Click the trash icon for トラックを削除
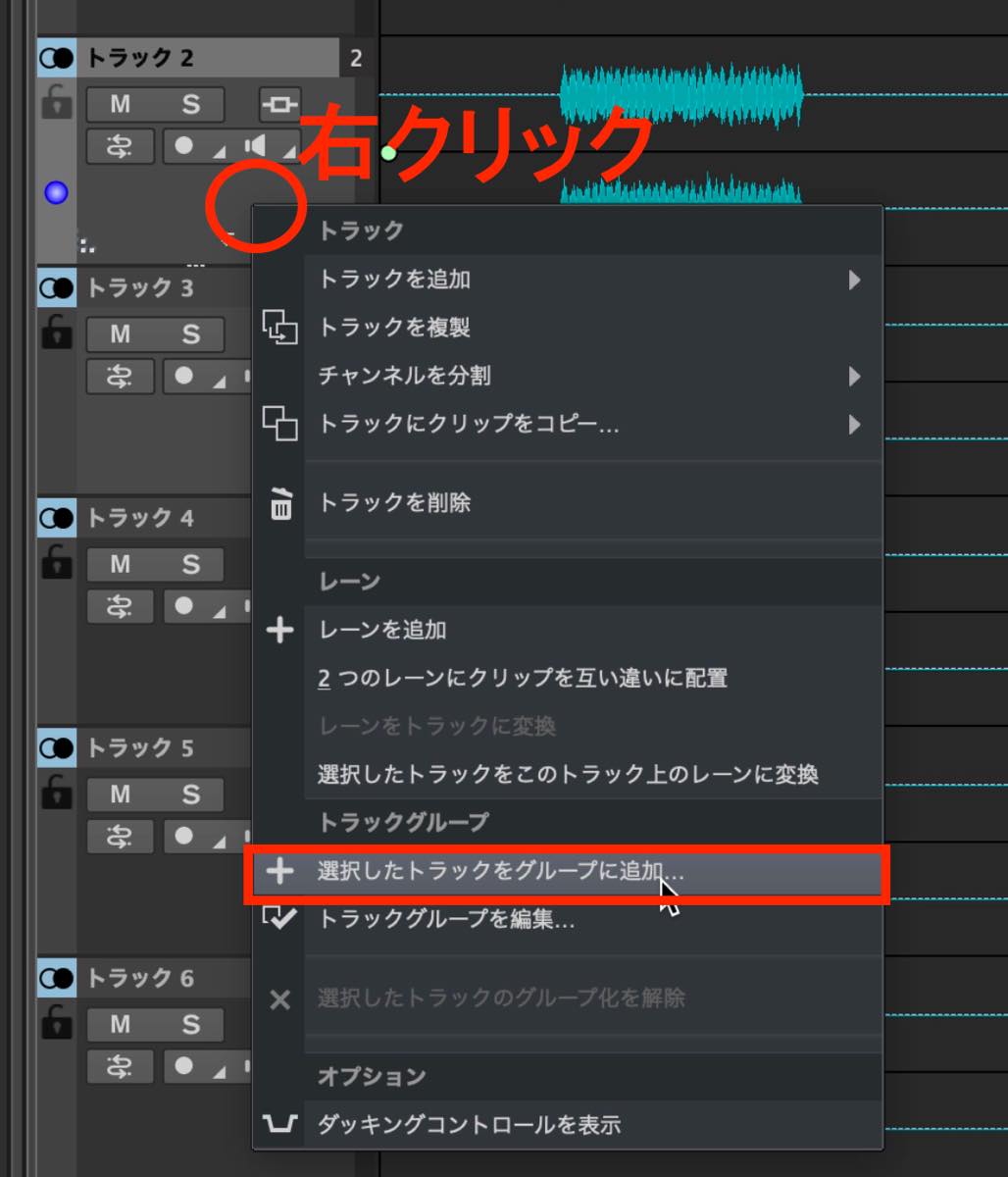Viewport: 1008px width, 1177px height. coord(280,503)
